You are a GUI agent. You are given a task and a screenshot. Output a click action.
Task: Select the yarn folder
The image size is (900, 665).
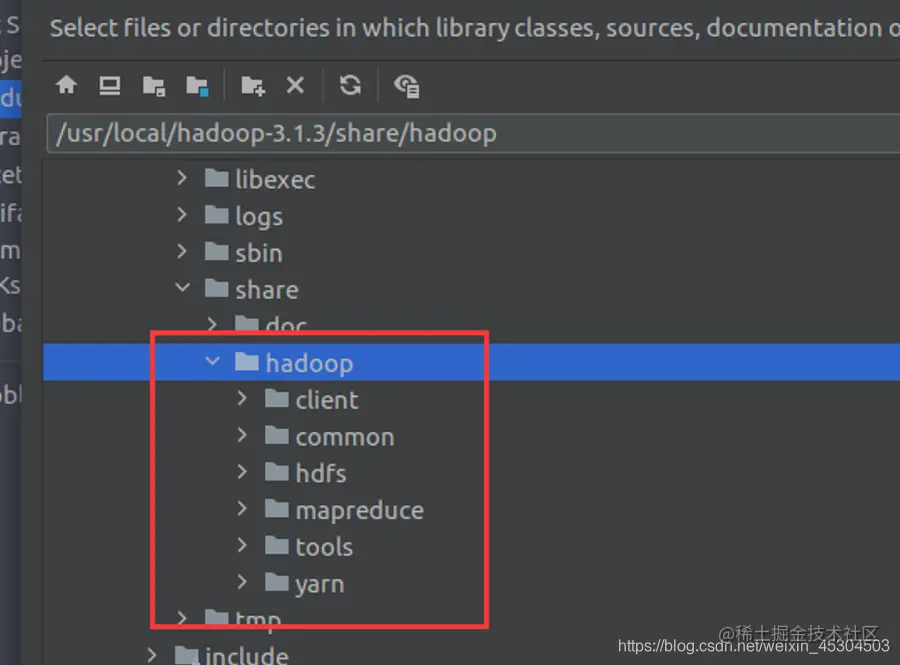pos(305,584)
